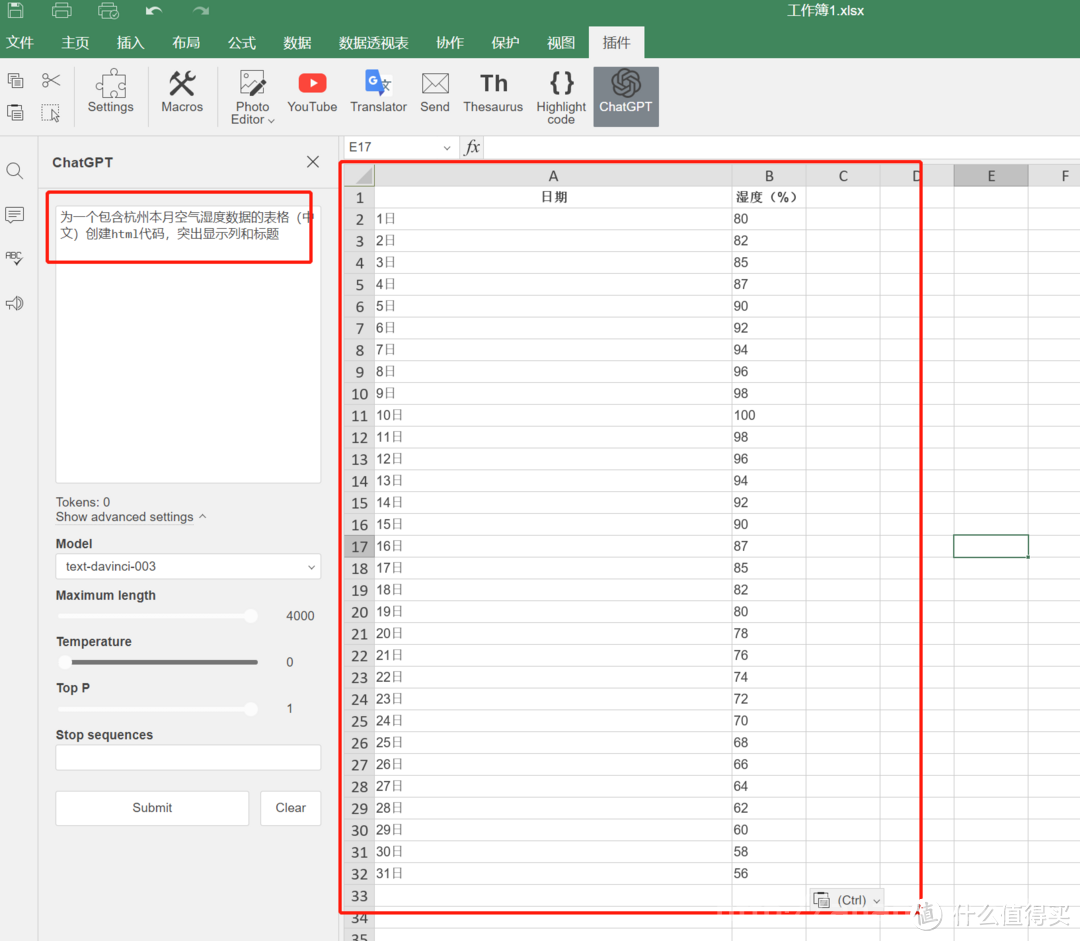Select row 17 header
Viewport: 1080px width, 941px height.
359,546
